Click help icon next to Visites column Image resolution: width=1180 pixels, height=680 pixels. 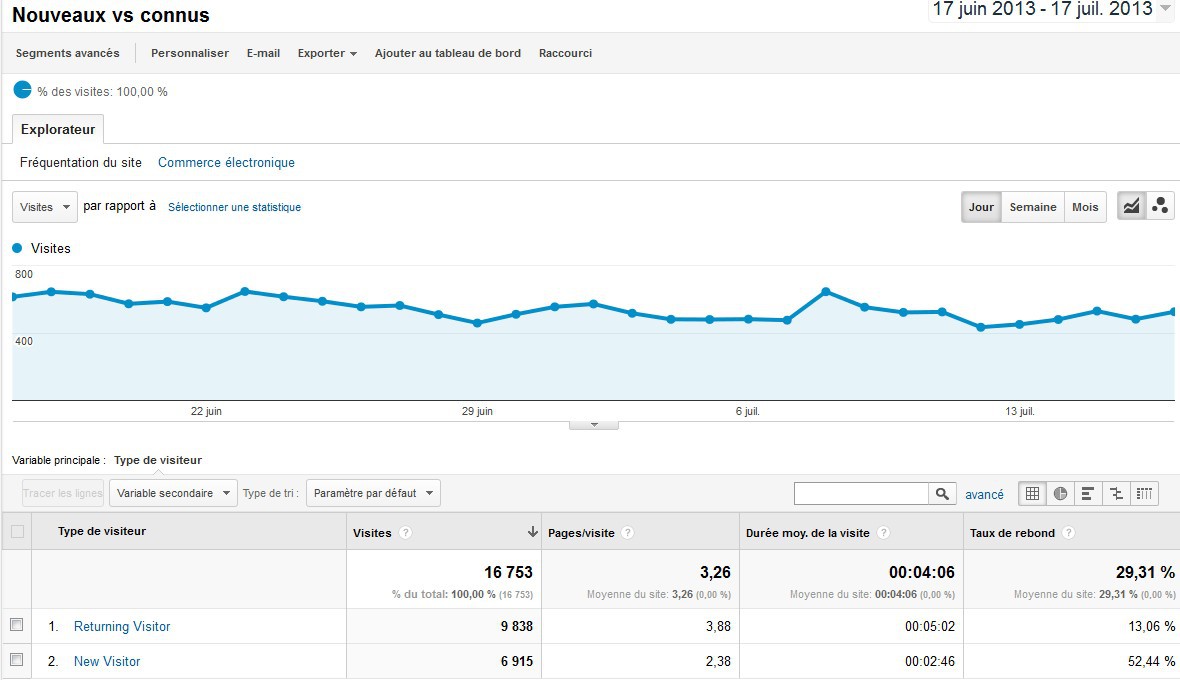pos(406,533)
